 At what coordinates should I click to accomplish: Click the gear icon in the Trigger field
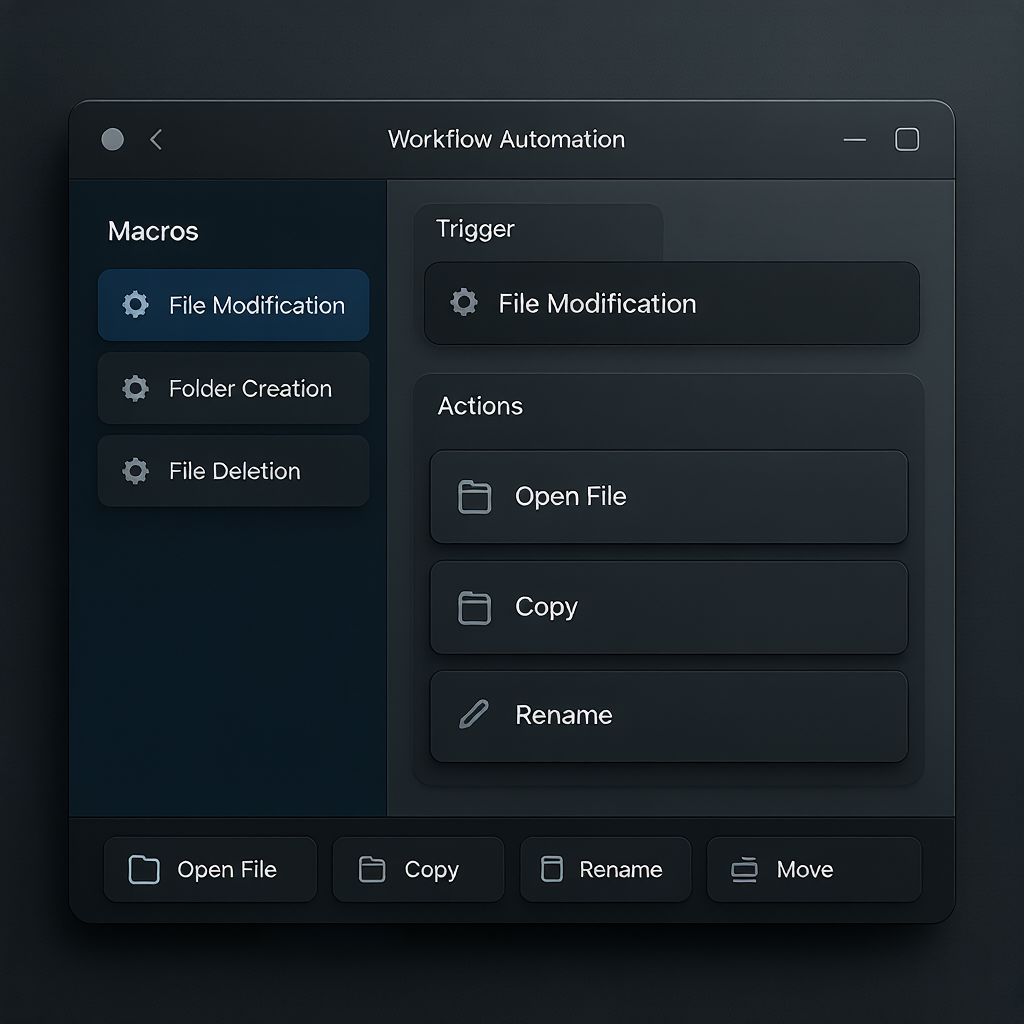tap(464, 302)
